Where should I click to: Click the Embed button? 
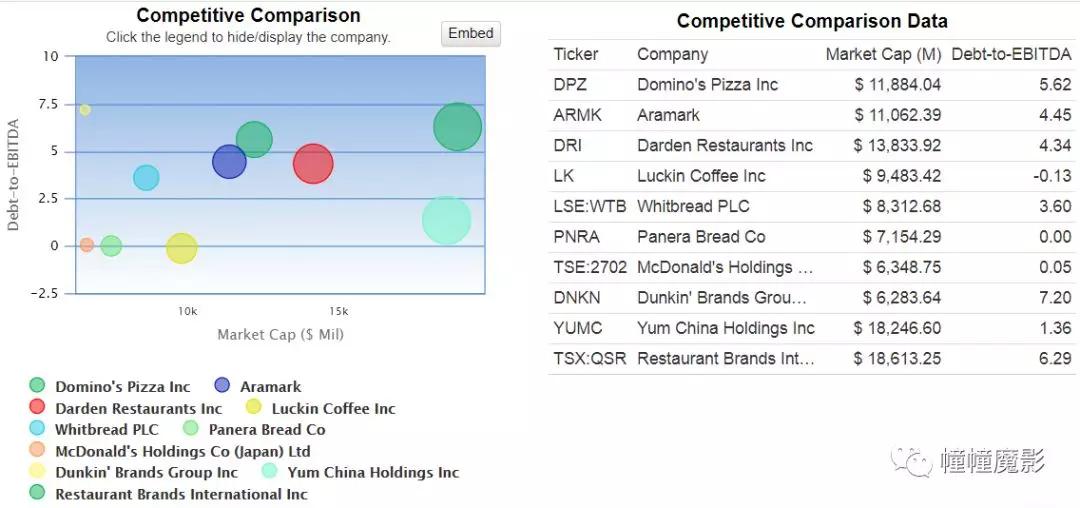pos(470,34)
